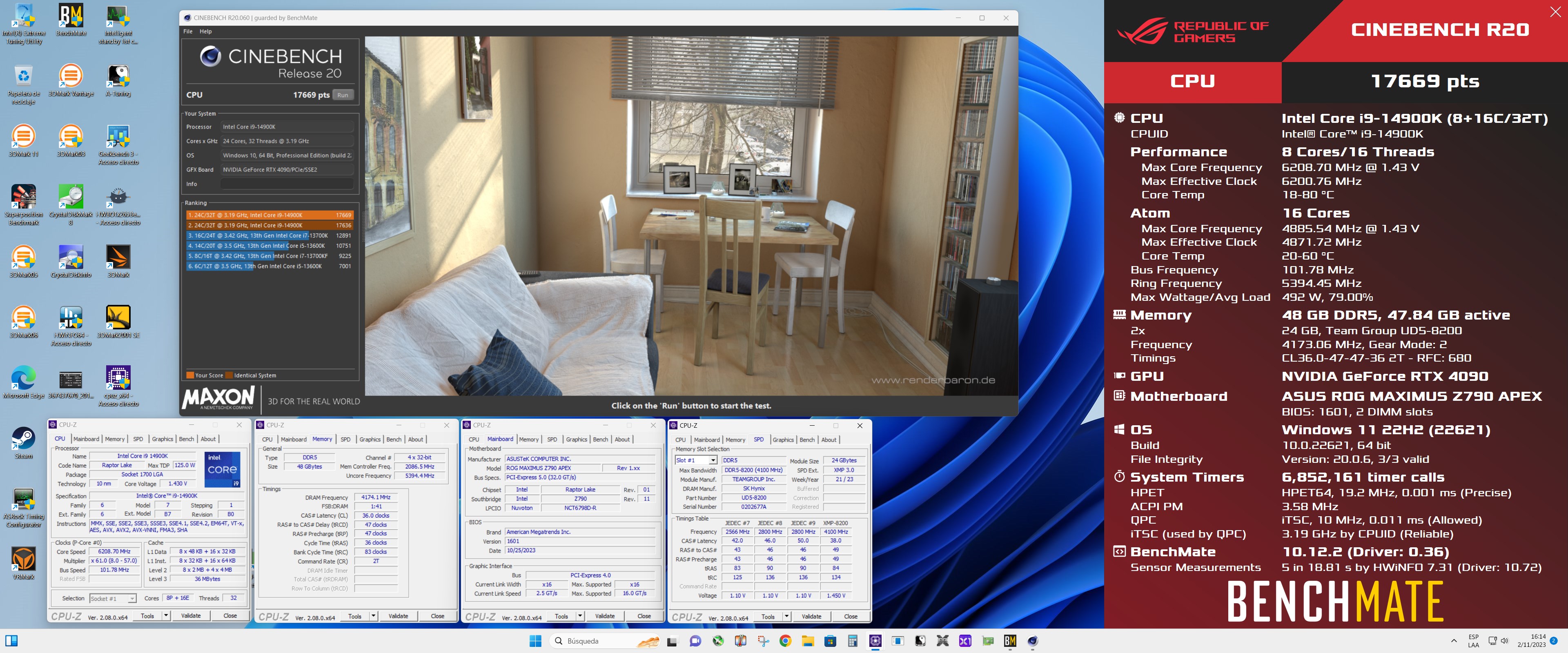Click the ESP LAA language indicator
Viewport: 1568px width, 653px height.
[1473, 641]
